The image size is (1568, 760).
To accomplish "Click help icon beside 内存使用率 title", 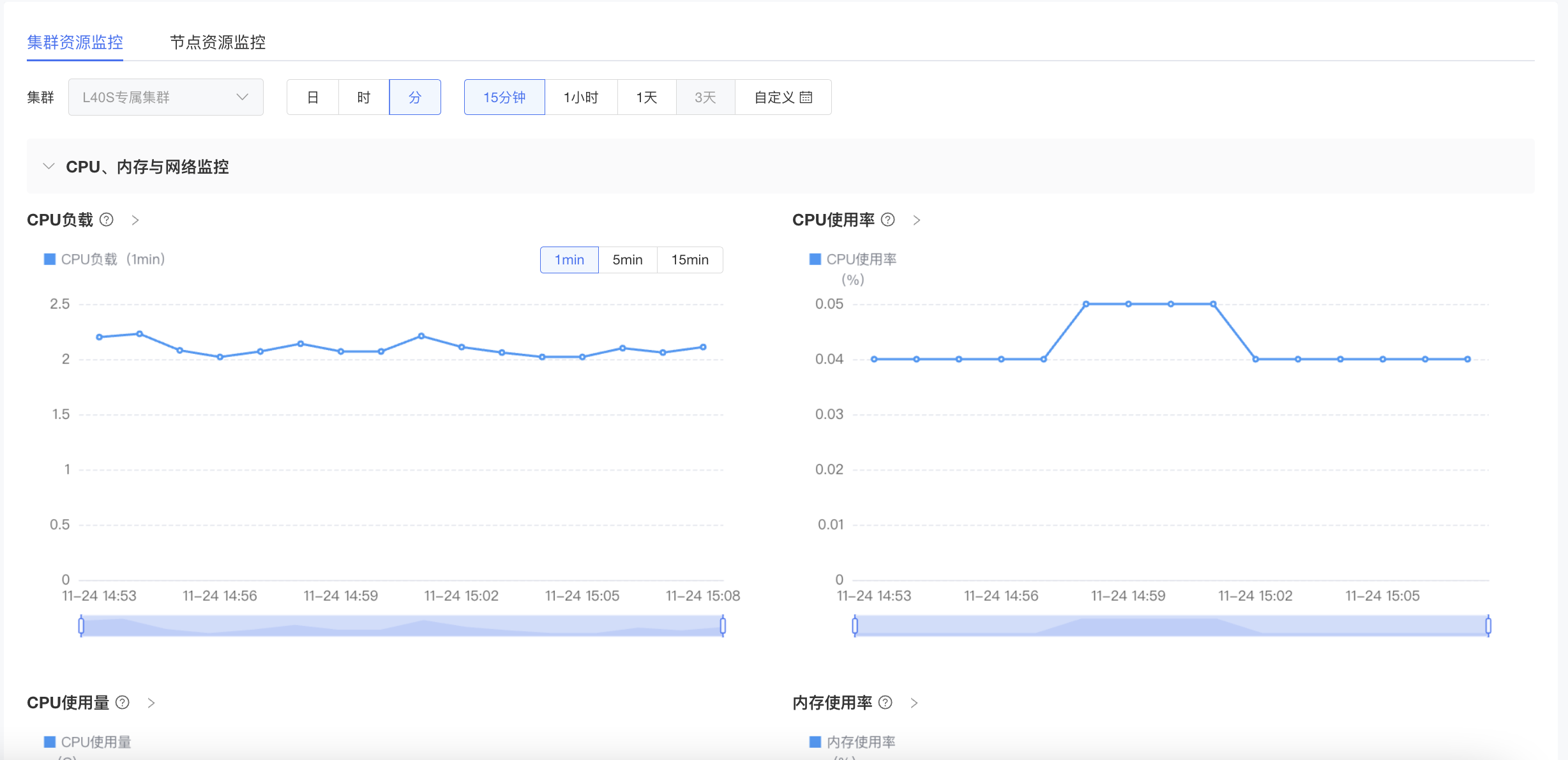I will click(x=885, y=703).
